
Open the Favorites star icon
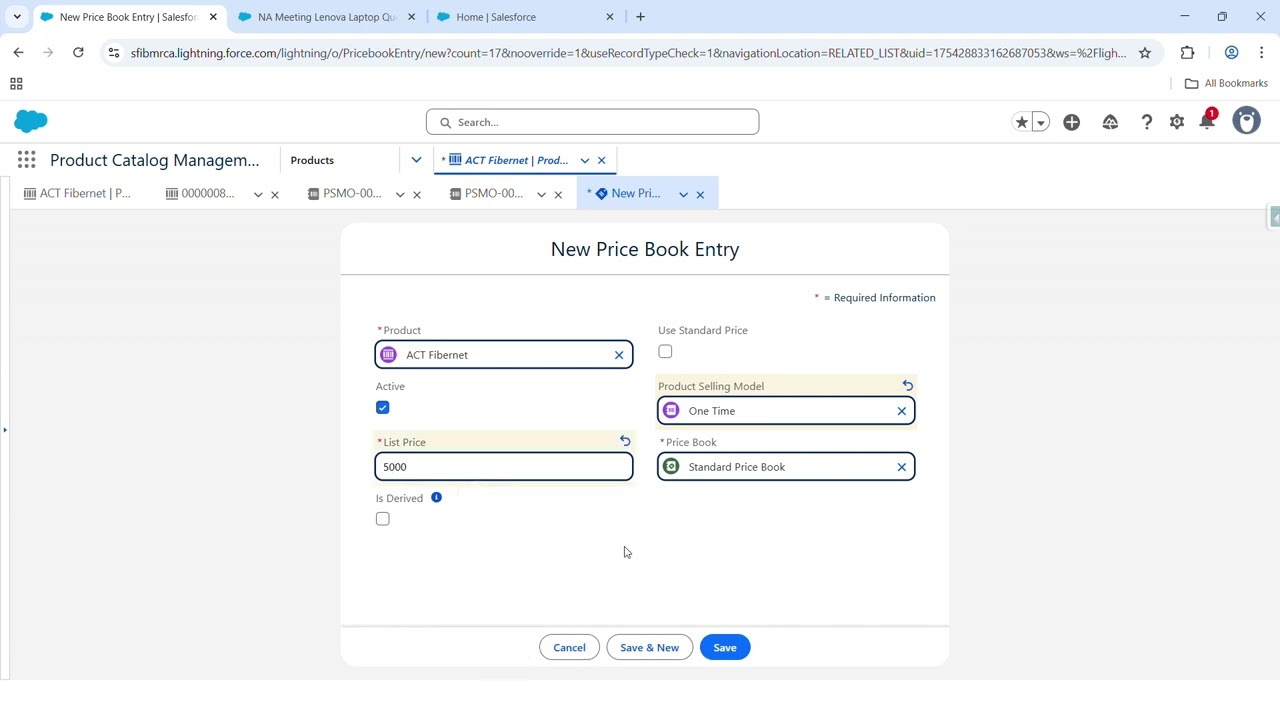point(1021,122)
